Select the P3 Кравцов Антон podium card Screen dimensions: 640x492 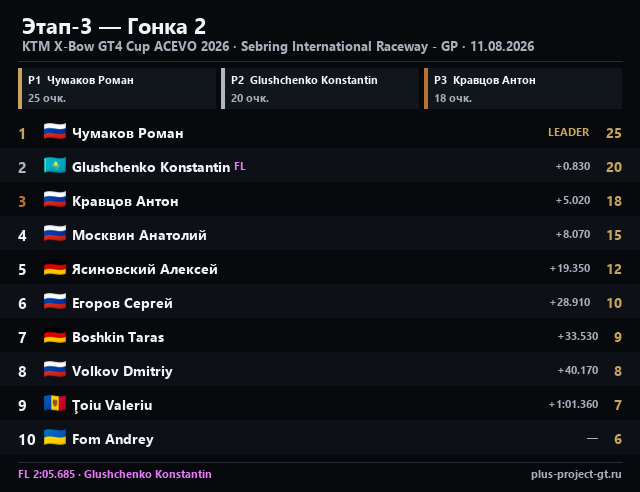[x=523, y=89]
